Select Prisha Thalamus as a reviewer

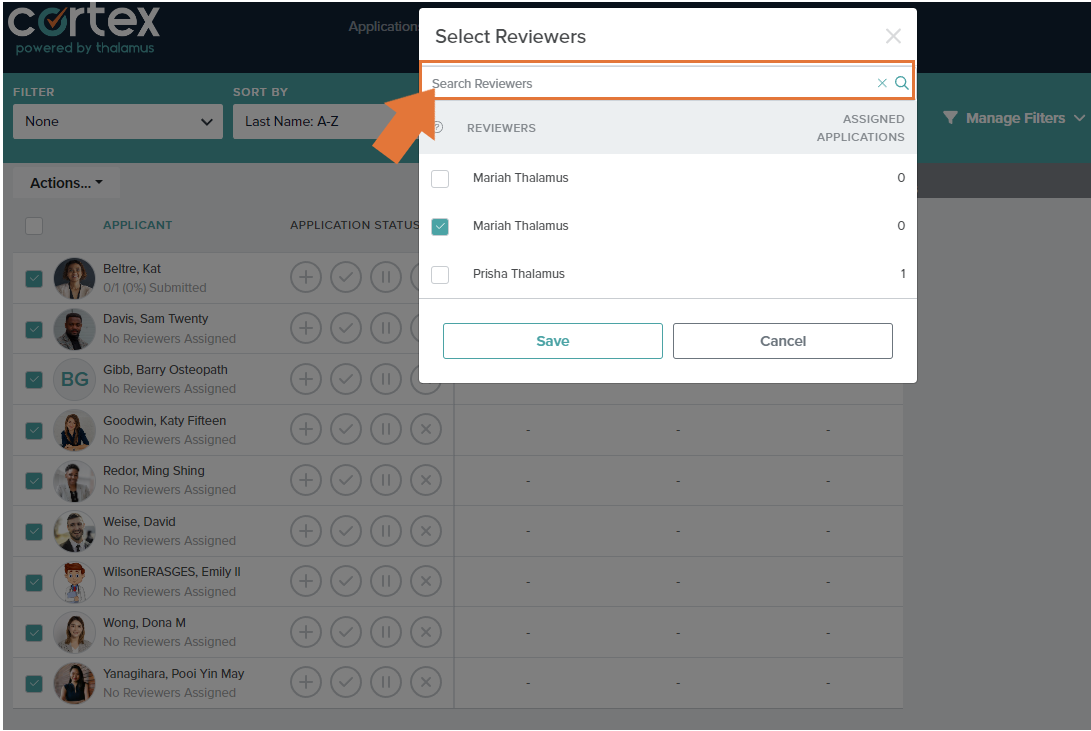(x=440, y=274)
